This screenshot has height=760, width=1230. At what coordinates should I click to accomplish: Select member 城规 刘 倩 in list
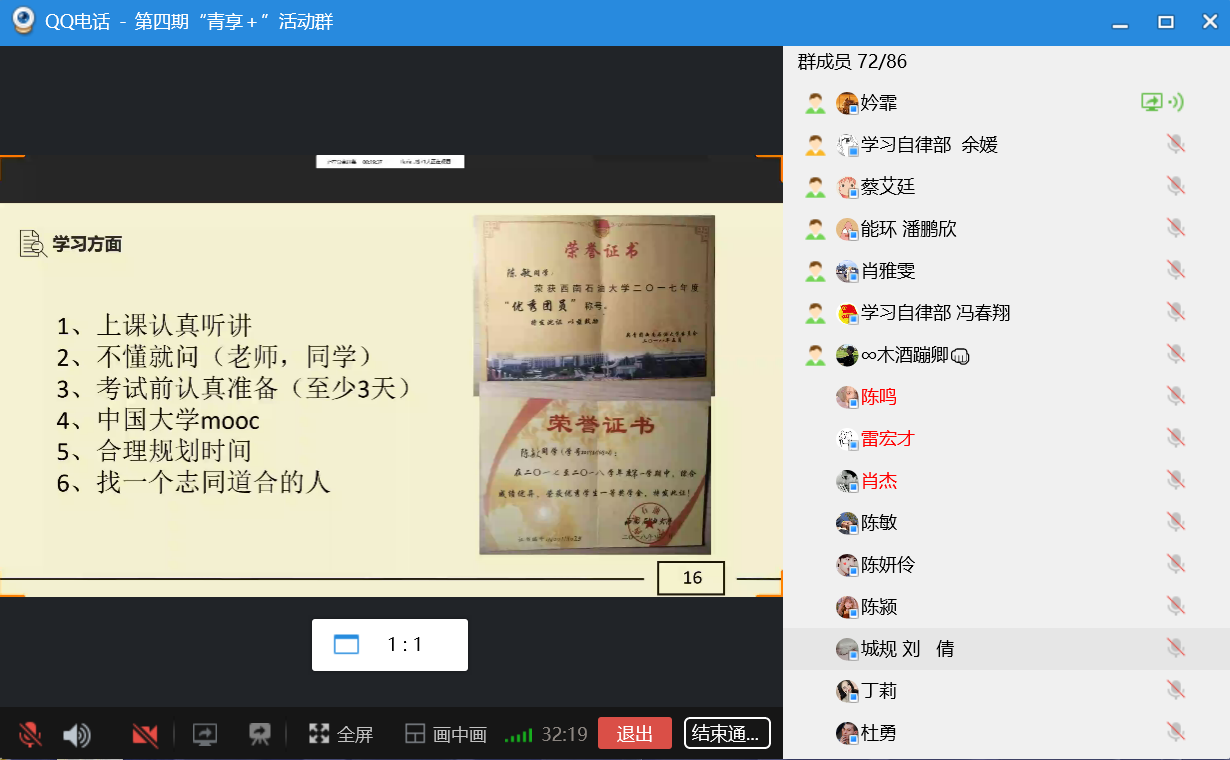907,649
